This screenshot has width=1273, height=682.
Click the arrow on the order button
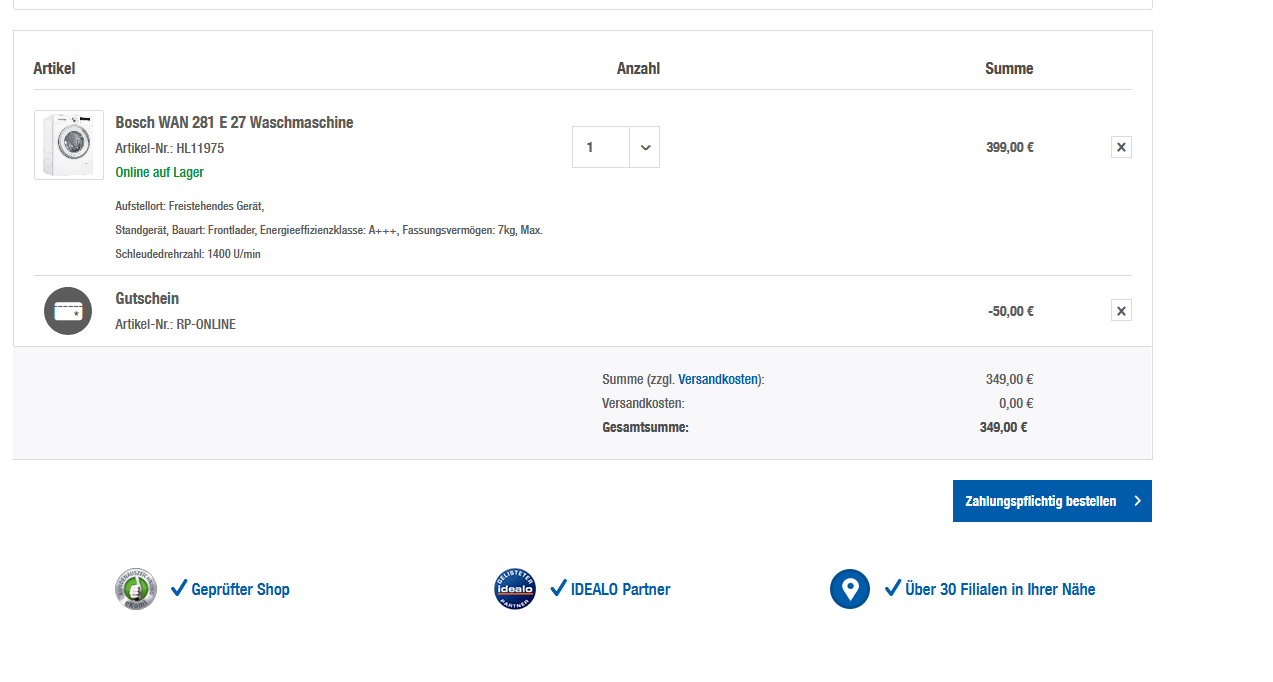pyautogui.click(x=1138, y=501)
